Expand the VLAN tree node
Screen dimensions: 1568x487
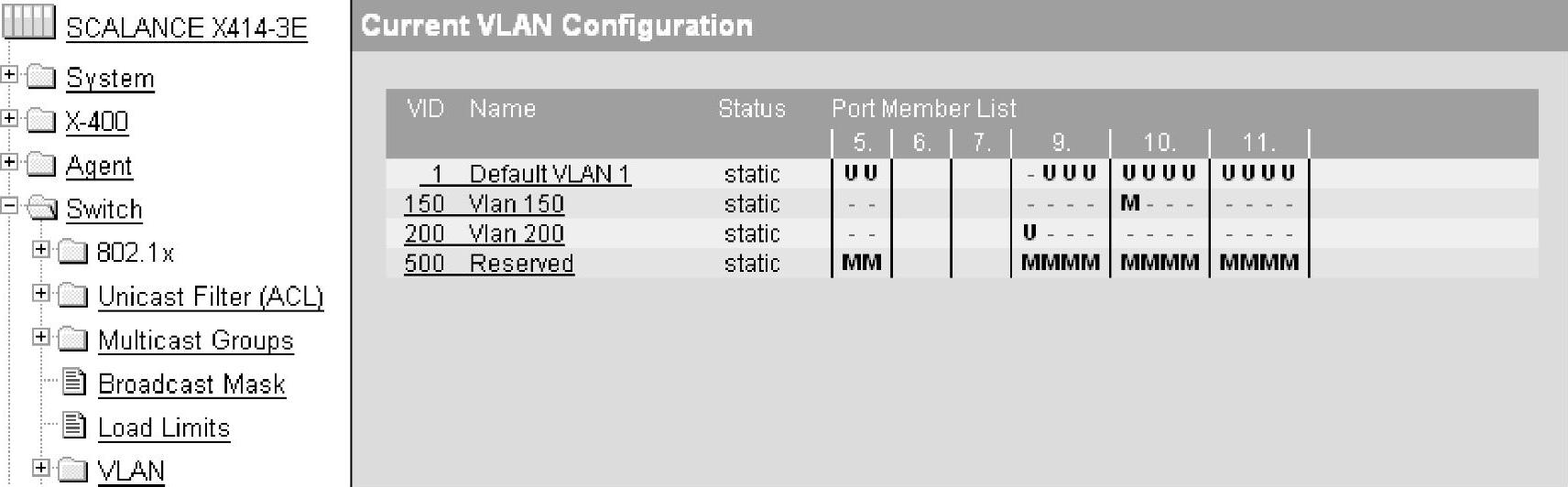[x=40, y=468]
